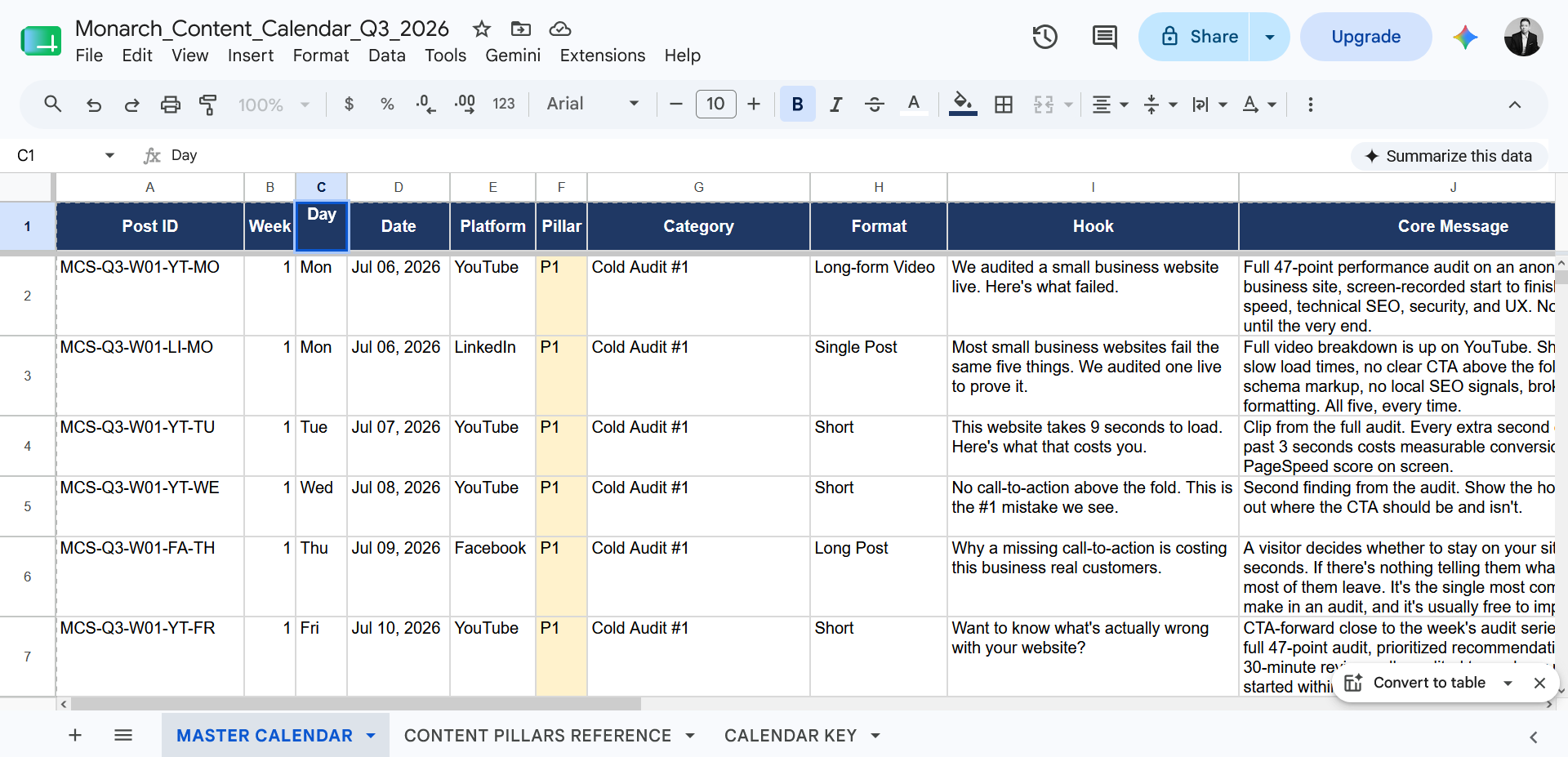The image size is (1568, 757).
Task: Open the Sheets home icon
Action: (x=41, y=40)
